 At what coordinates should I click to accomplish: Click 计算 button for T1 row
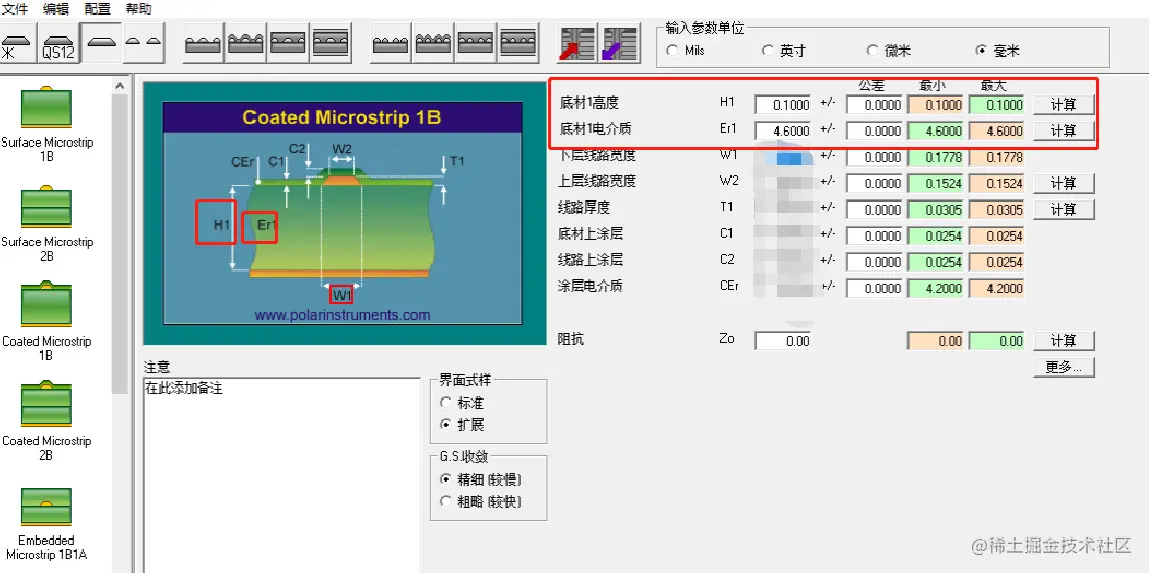point(1064,210)
